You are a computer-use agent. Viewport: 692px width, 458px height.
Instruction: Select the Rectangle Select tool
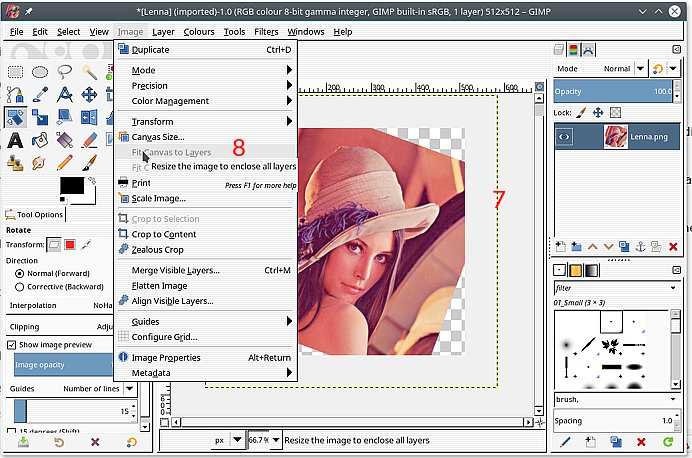[x=15, y=72]
